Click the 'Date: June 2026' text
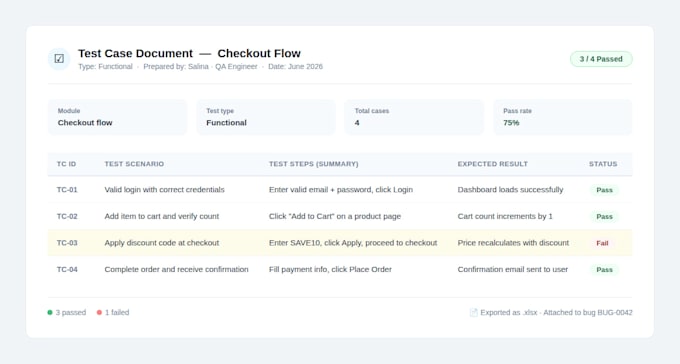680x364 pixels. tap(295, 66)
